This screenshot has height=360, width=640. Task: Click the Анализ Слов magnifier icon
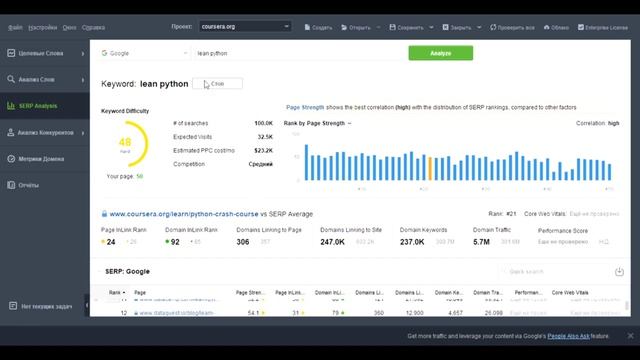(11, 79)
